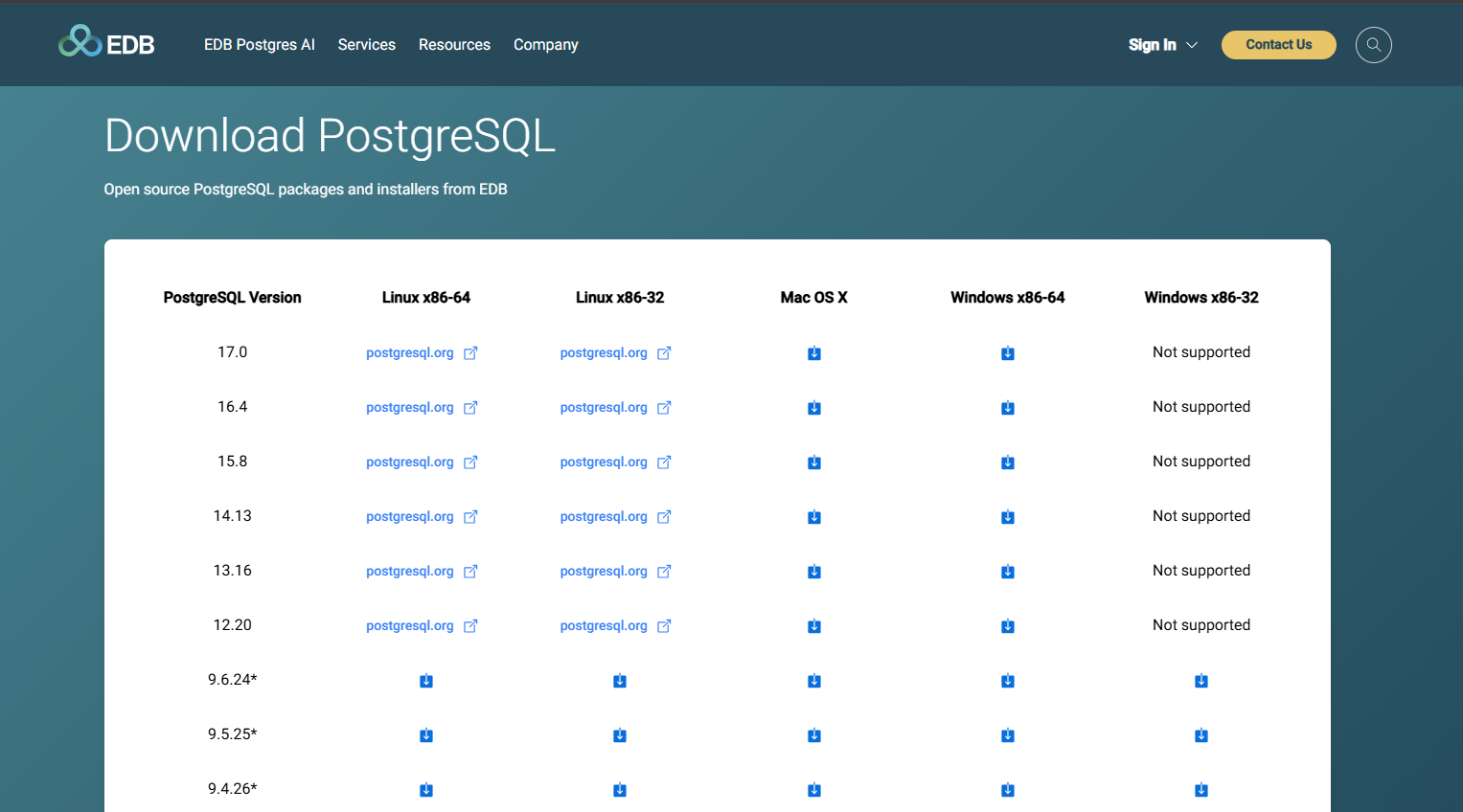Download PostgreSQL 17.0 for Windows x86-64

click(1008, 353)
